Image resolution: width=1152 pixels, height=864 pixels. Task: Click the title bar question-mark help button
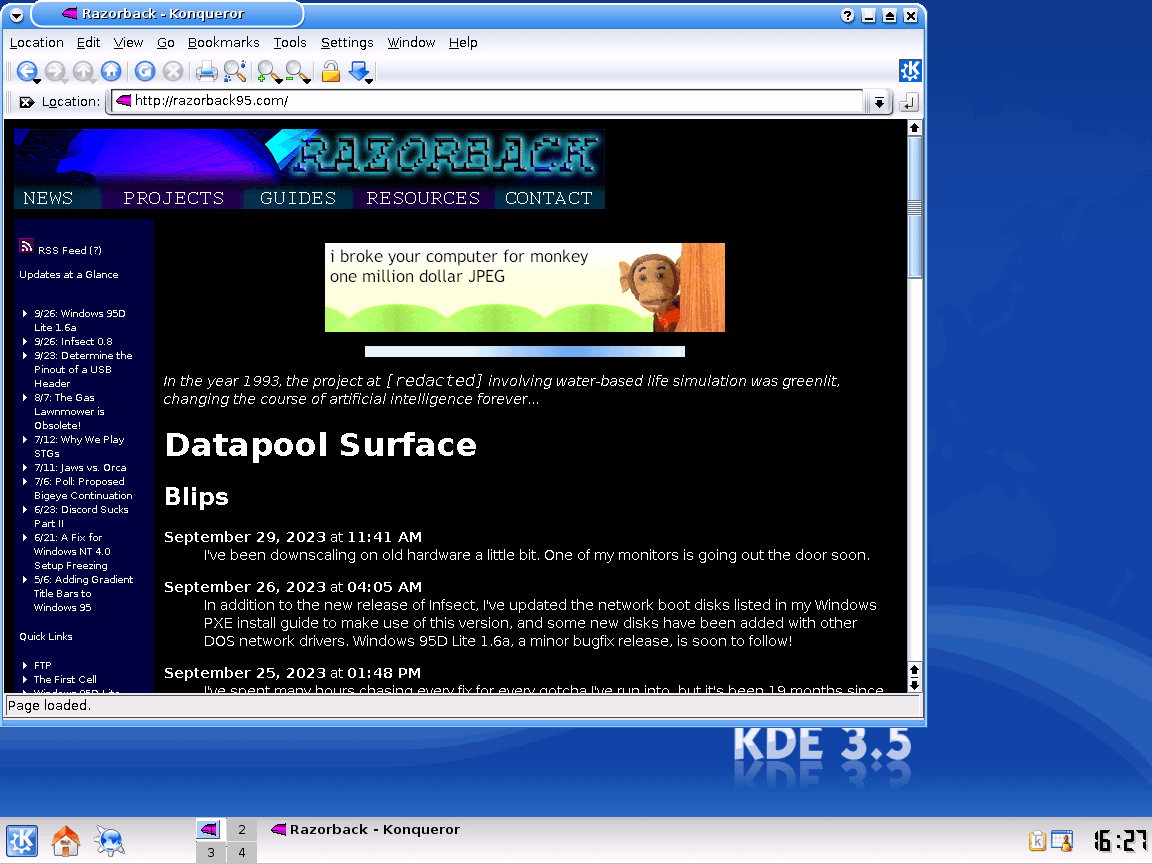pyautogui.click(x=847, y=15)
